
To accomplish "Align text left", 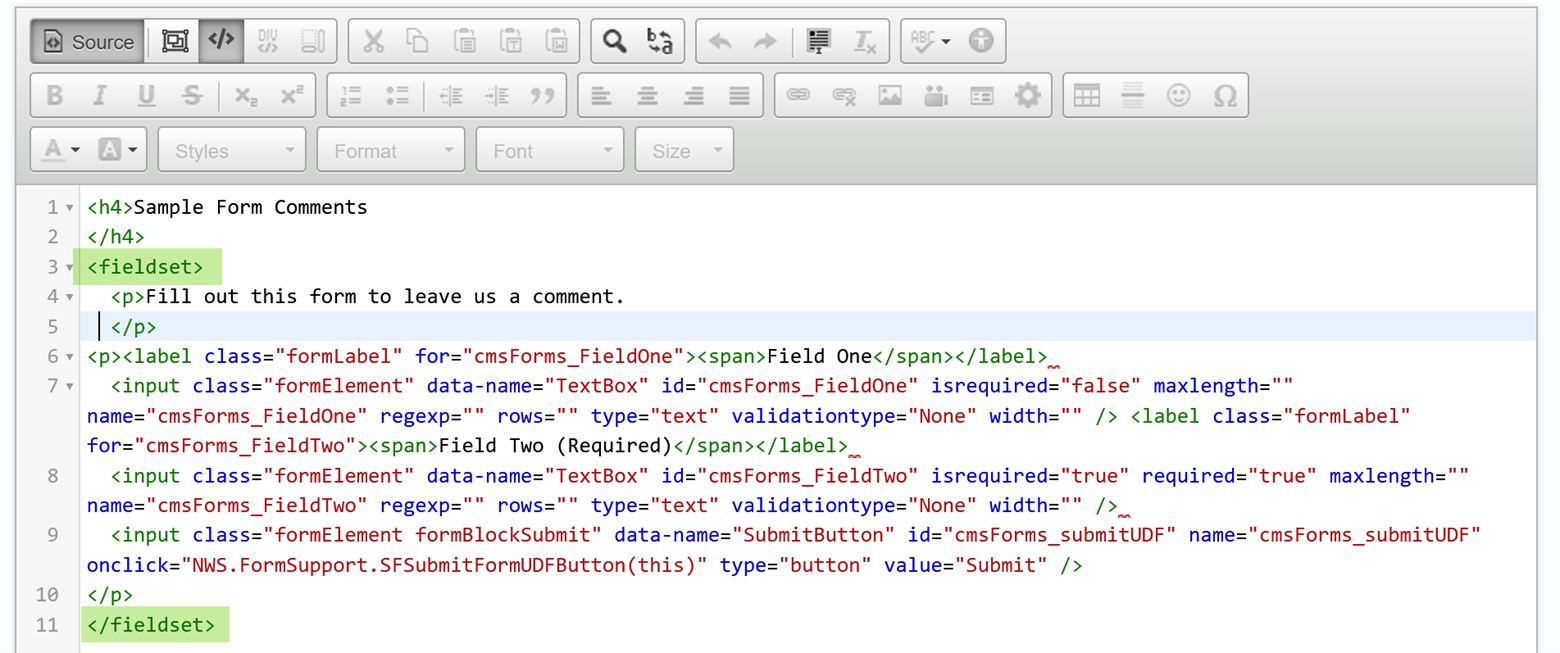I will tap(601, 96).
